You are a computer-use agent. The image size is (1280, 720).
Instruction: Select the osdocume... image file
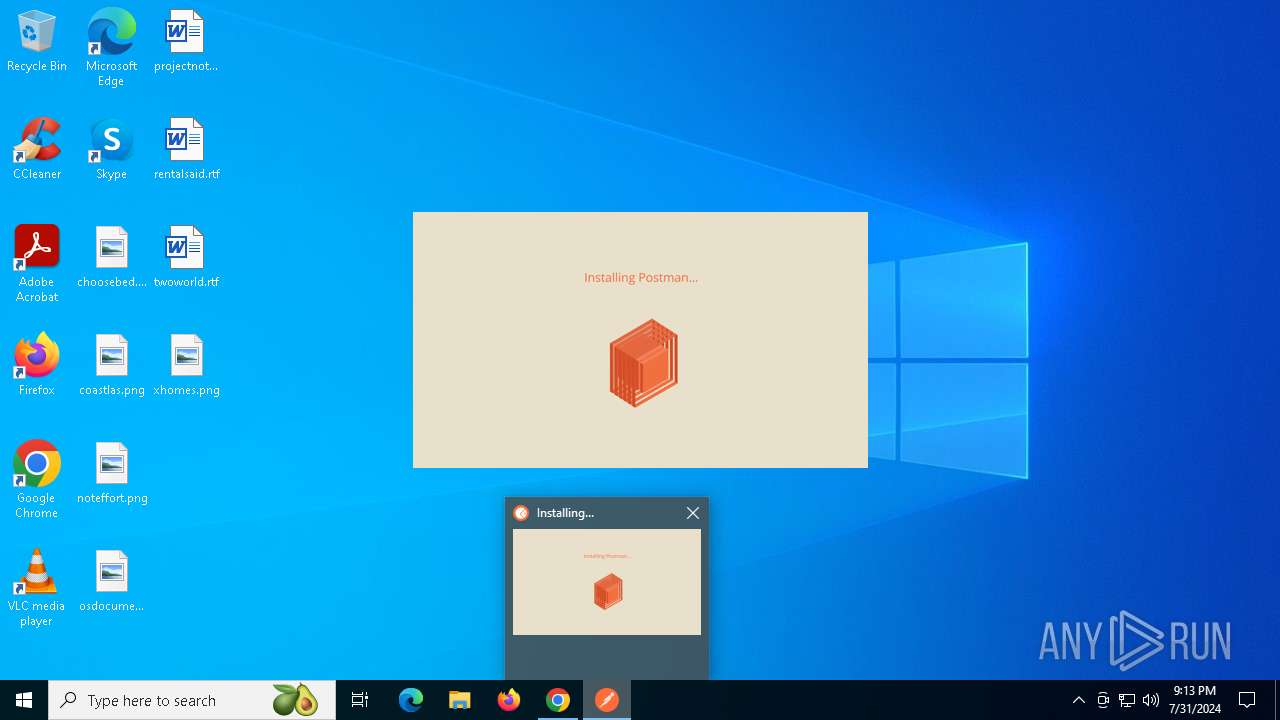(111, 582)
